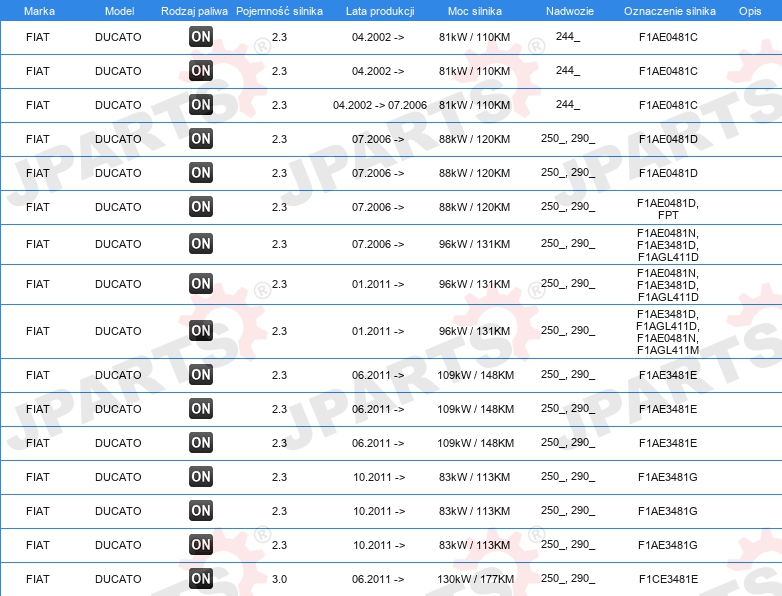Click the ON fuel icon in the F1AE0481D, FPT row

coord(201,206)
